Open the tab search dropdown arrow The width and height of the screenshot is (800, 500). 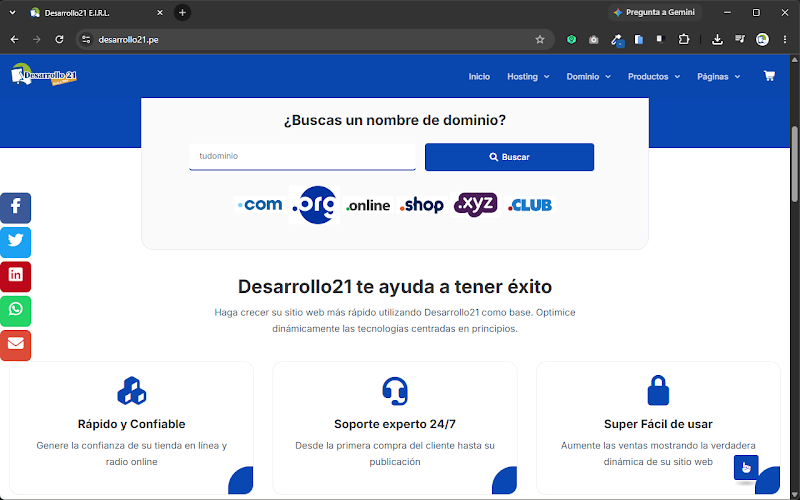[x=12, y=13]
